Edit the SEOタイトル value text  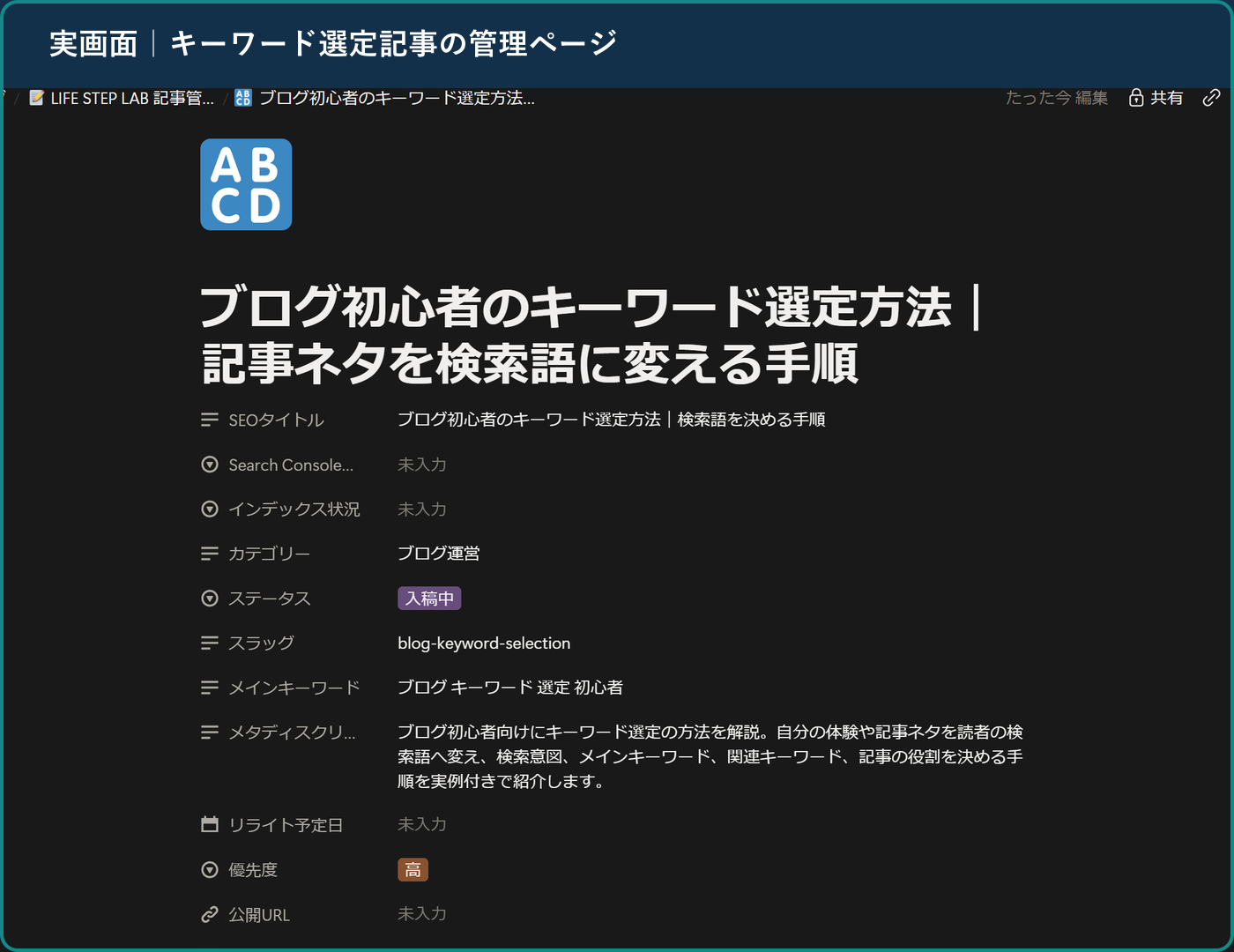pyautogui.click(x=611, y=420)
